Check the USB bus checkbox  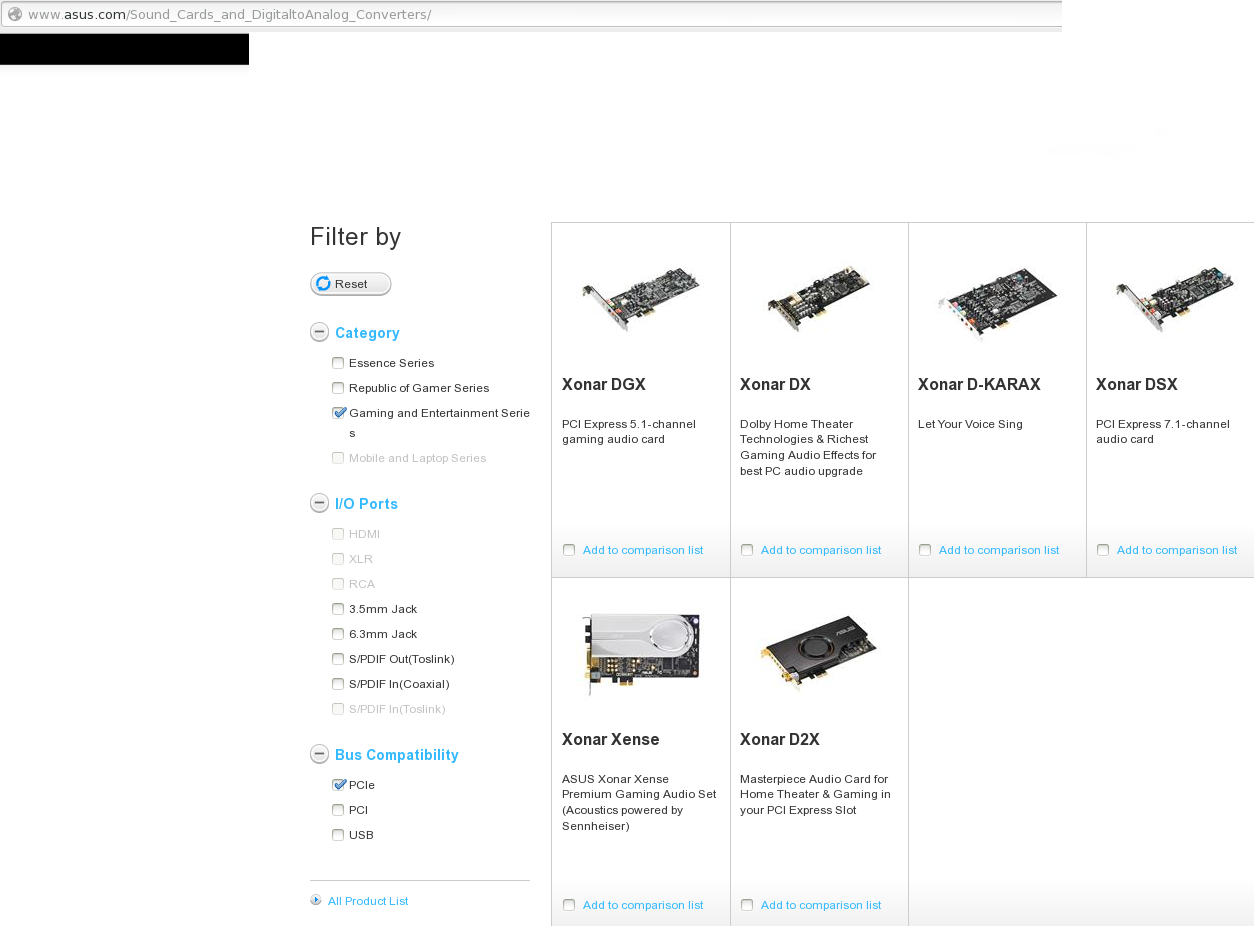pos(338,835)
